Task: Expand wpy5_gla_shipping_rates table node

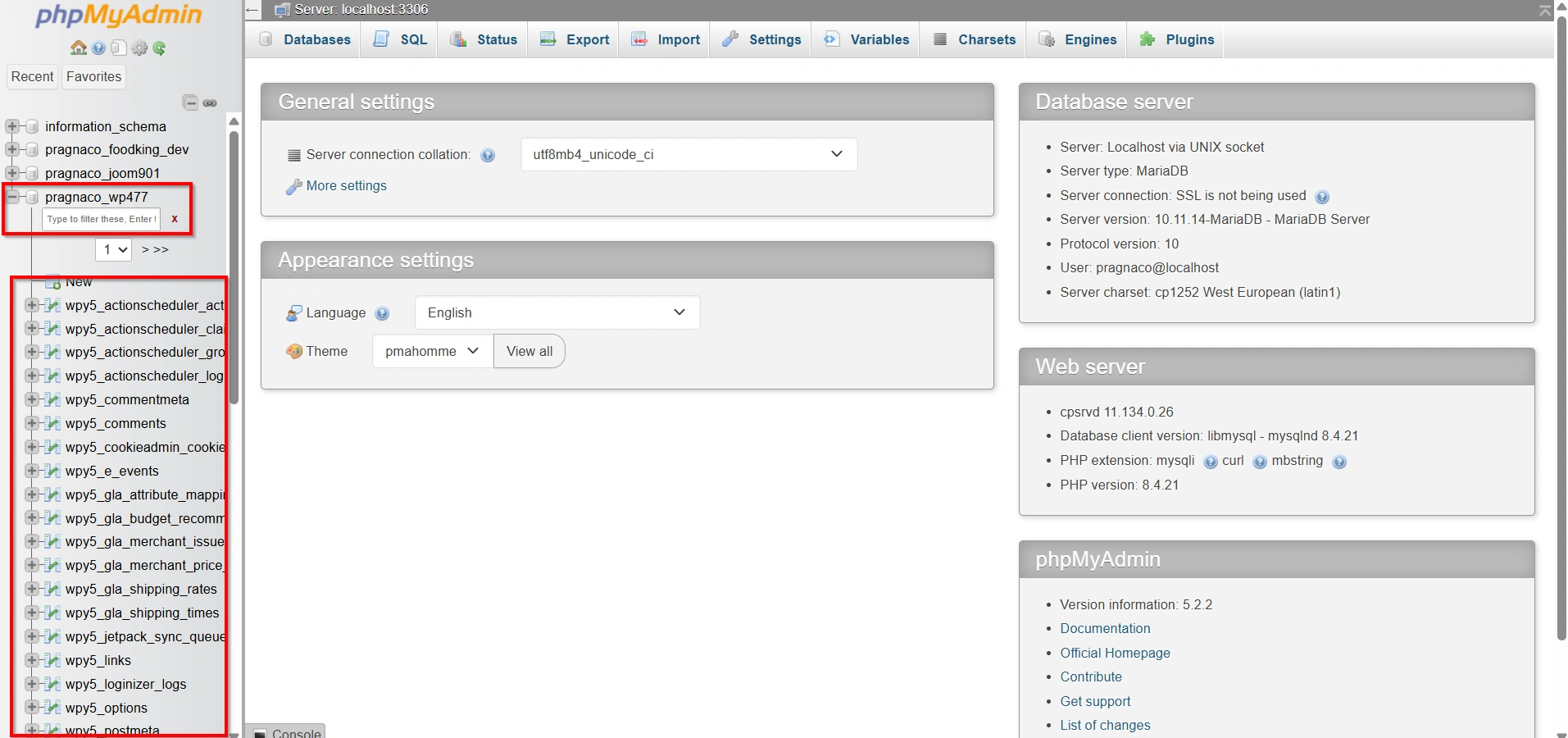Action: (x=32, y=589)
